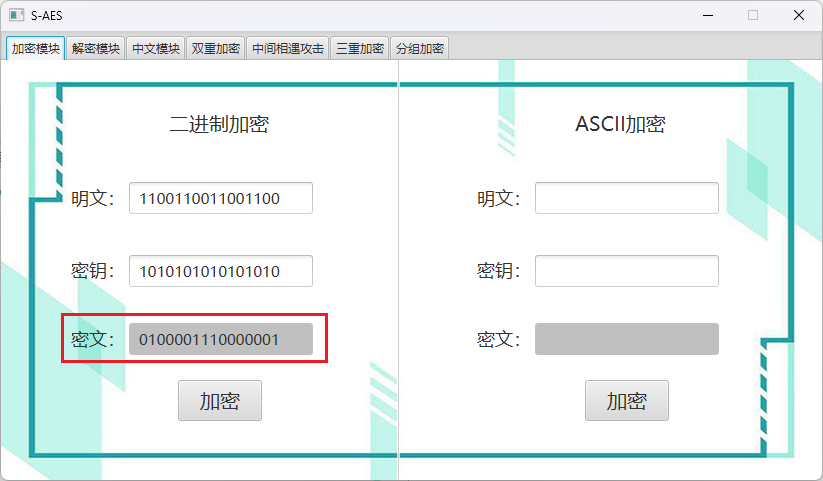The height and width of the screenshot is (481, 823).
Task: Switch to the 解密模块 tab
Action: tap(96, 48)
